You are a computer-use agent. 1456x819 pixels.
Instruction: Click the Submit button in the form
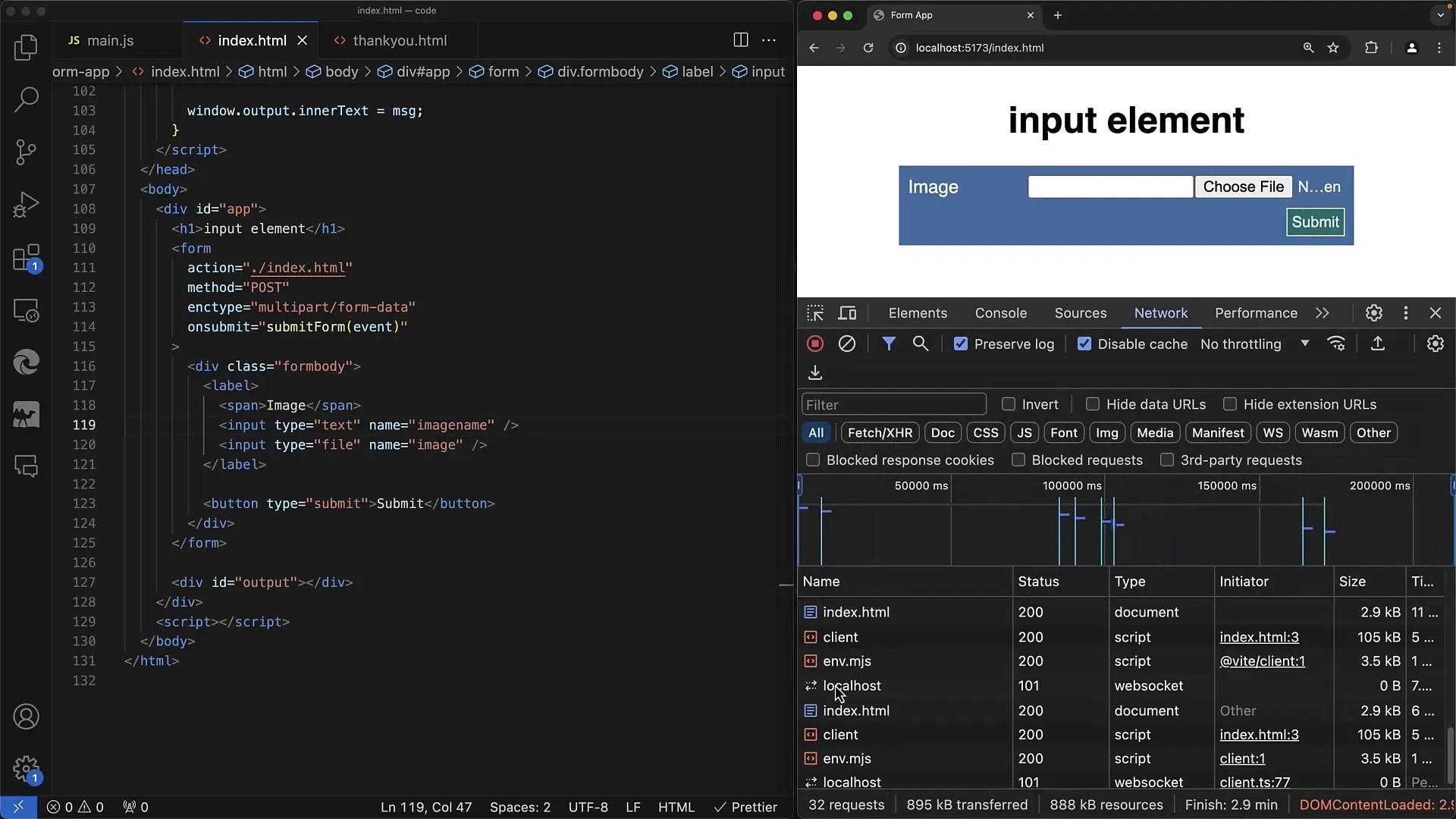[x=1316, y=221]
